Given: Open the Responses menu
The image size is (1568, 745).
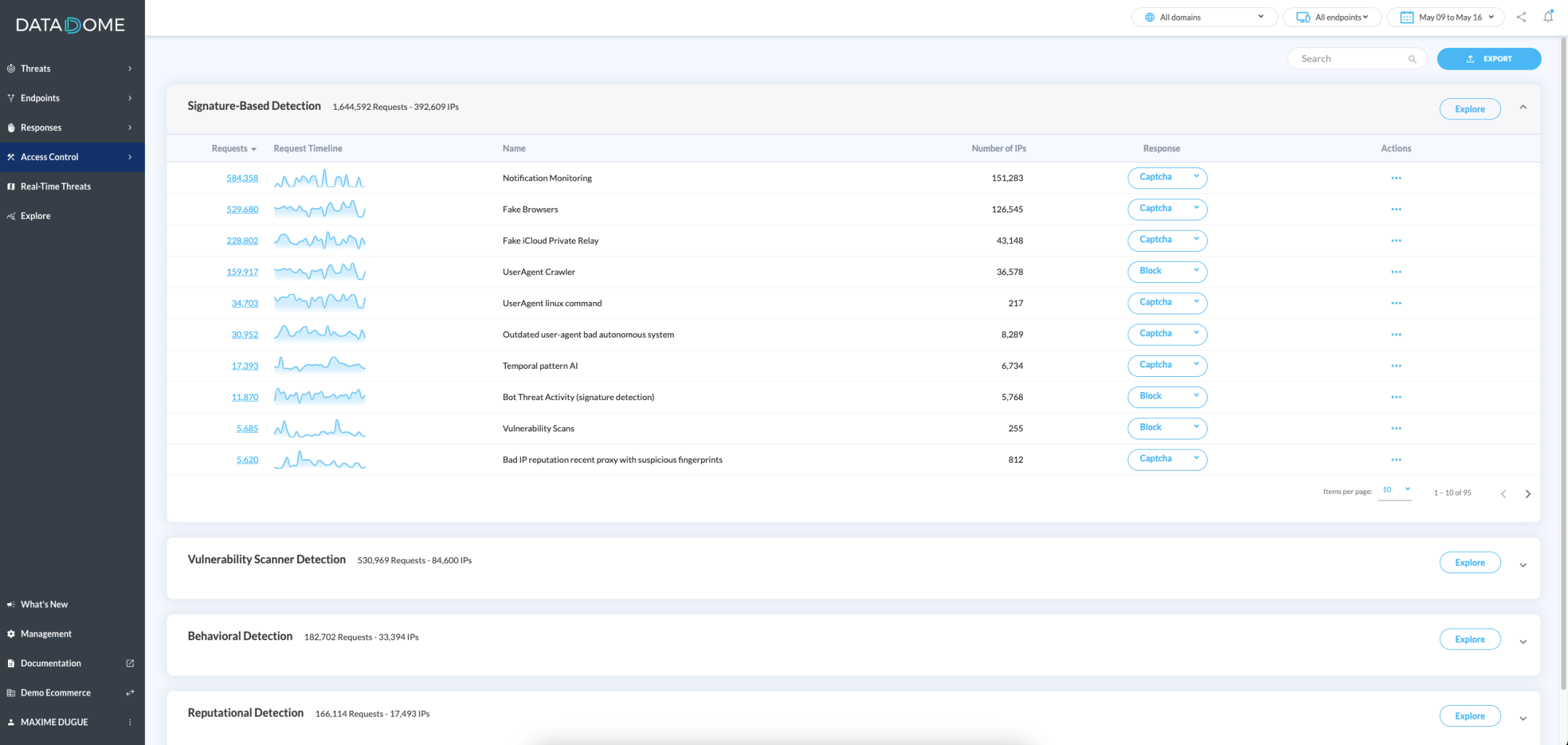Looking at the screenshot, I should tap(72, 127).
